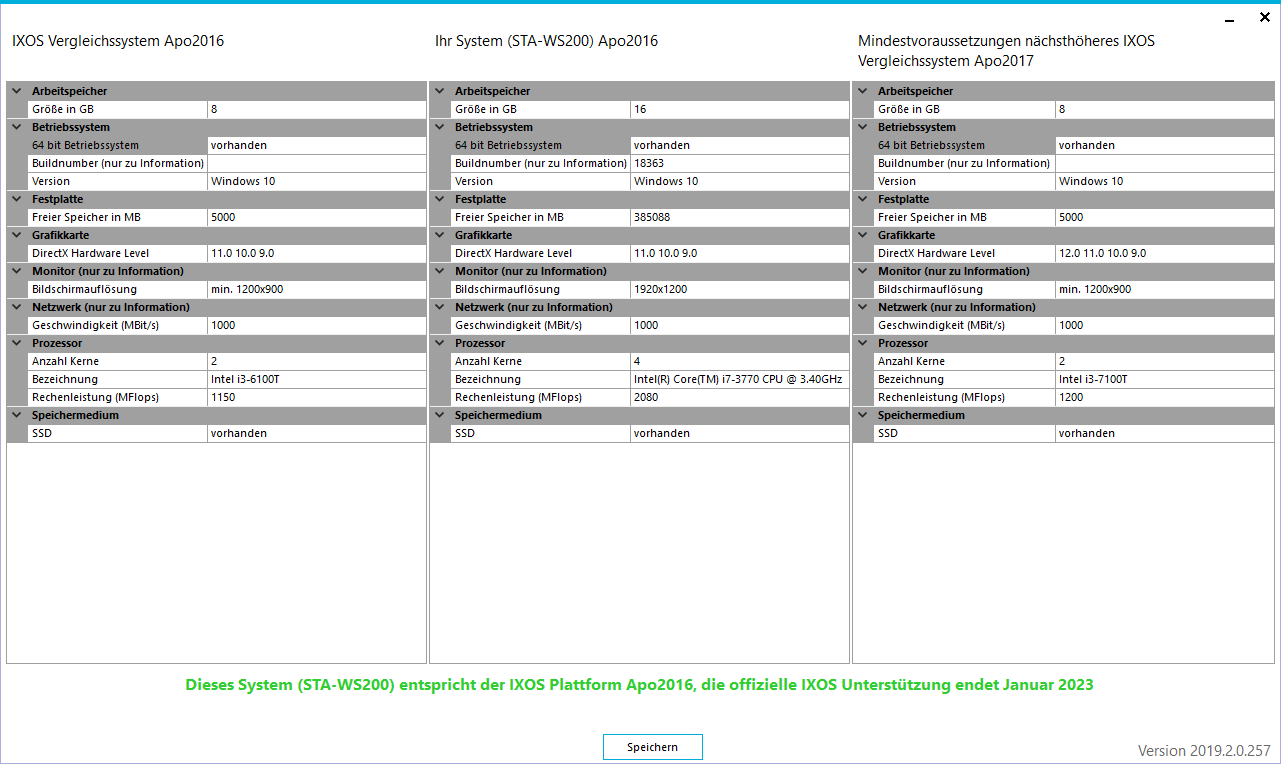Screen dimensions: 1281x764
Task: Minimize the comparison window
Action: pos(1230,18)
